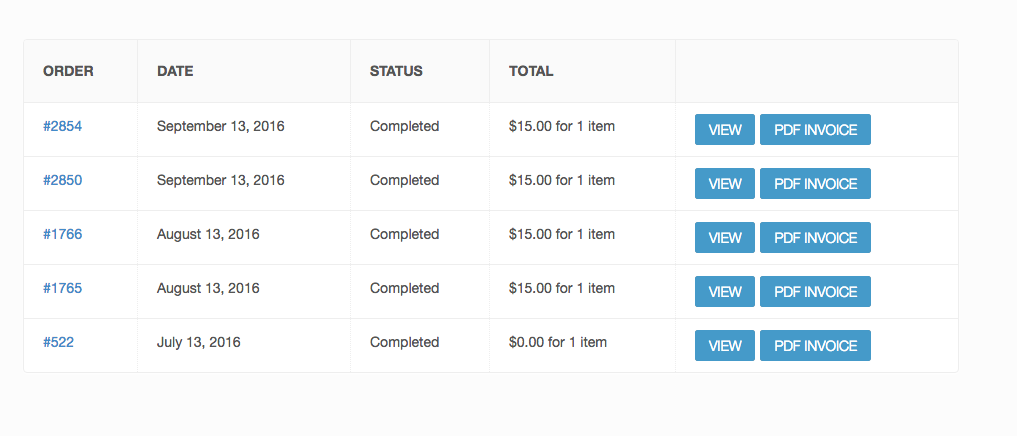1017x436 pixels.
Task: Open order #2854 link
Action: tap(62, 127)
